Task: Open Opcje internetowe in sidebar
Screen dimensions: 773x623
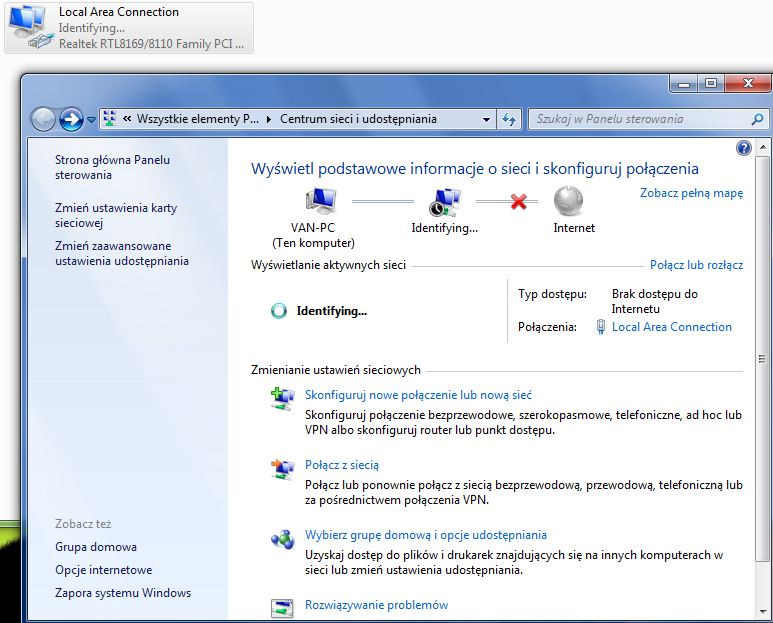Action: pyautogui.click(x=104, y=570)
